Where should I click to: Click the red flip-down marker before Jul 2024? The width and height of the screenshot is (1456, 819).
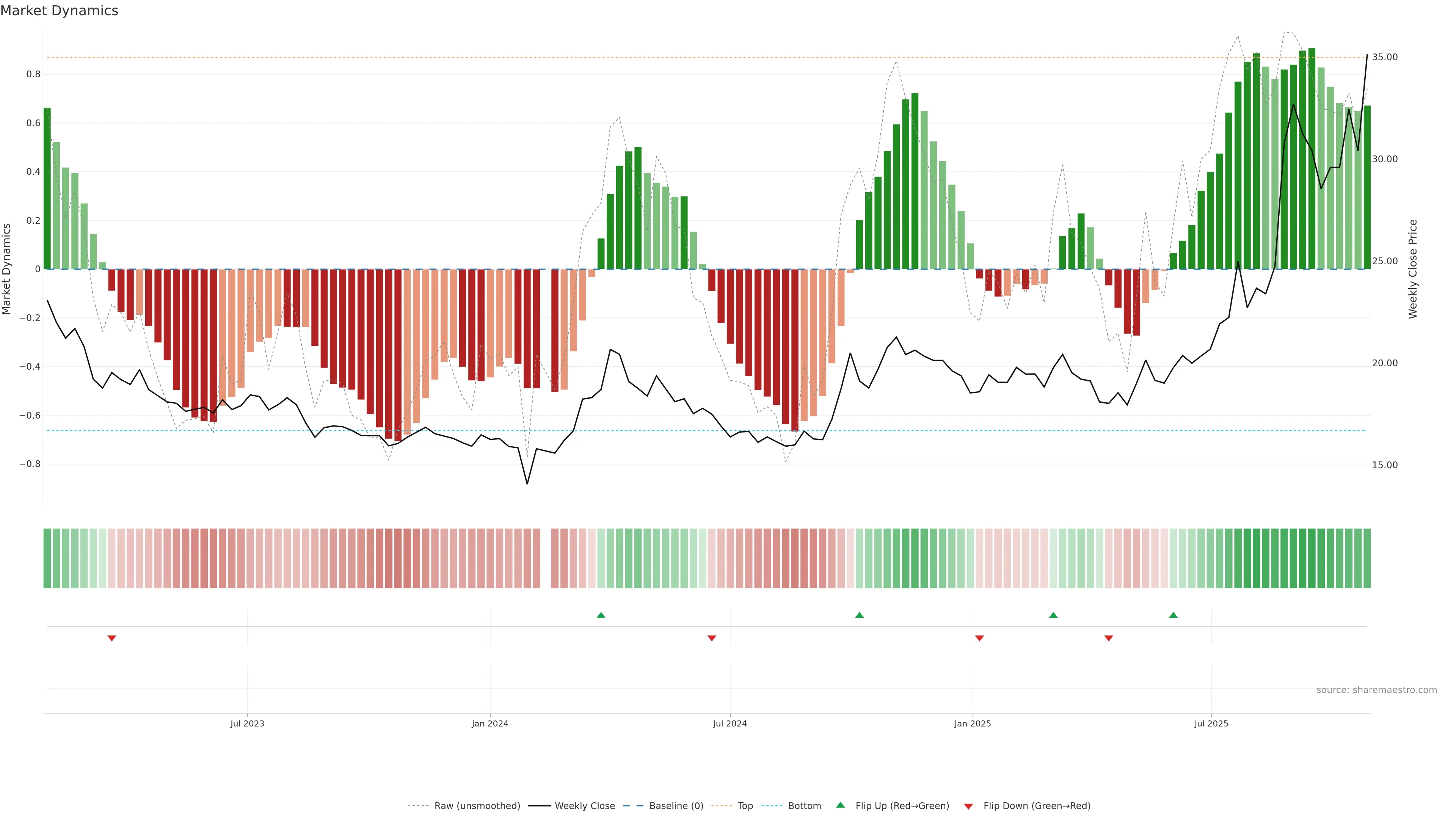click(712, 638)
